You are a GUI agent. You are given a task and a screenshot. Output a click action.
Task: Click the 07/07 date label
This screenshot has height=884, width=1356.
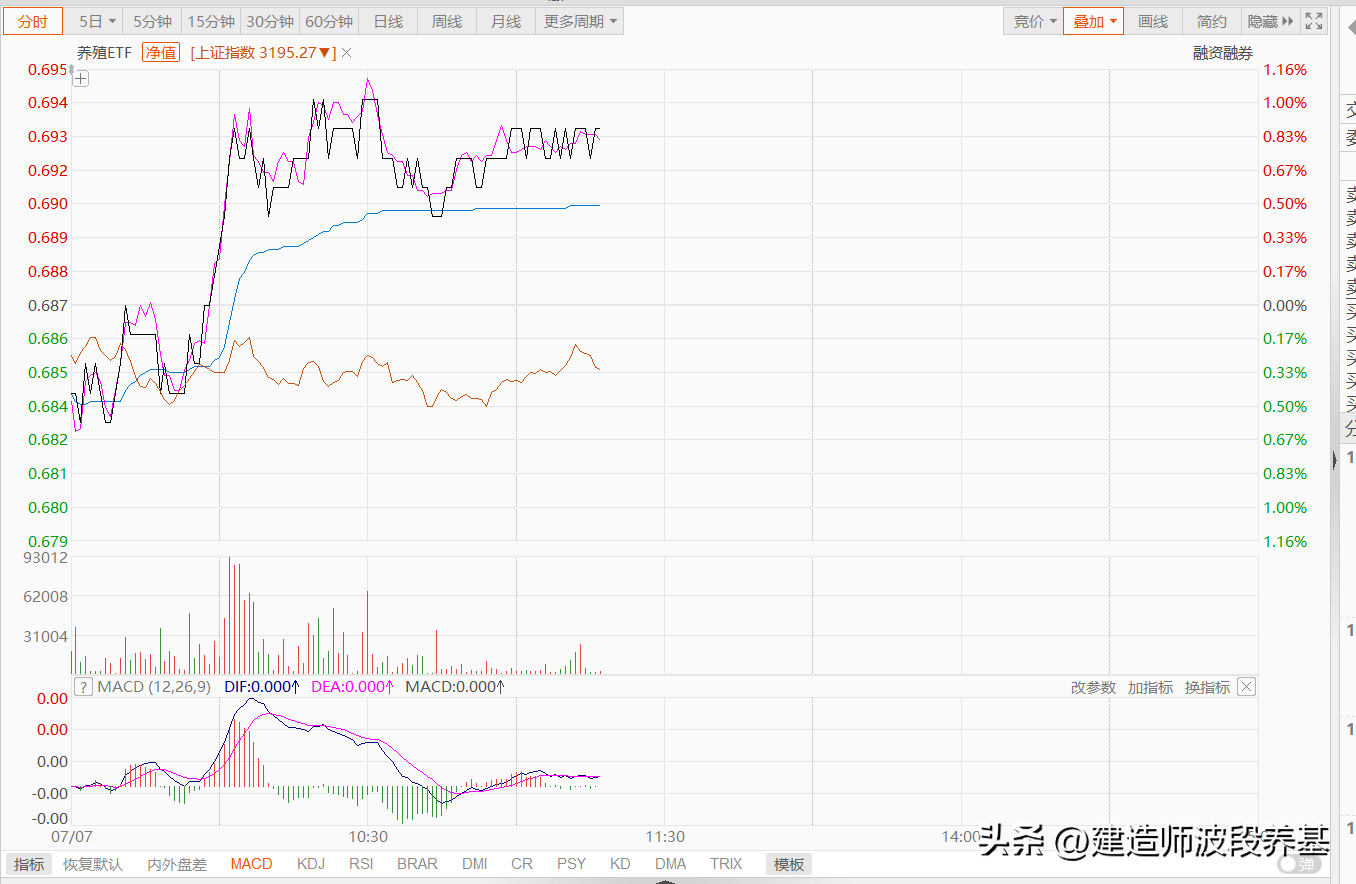(x=71, y=836)
